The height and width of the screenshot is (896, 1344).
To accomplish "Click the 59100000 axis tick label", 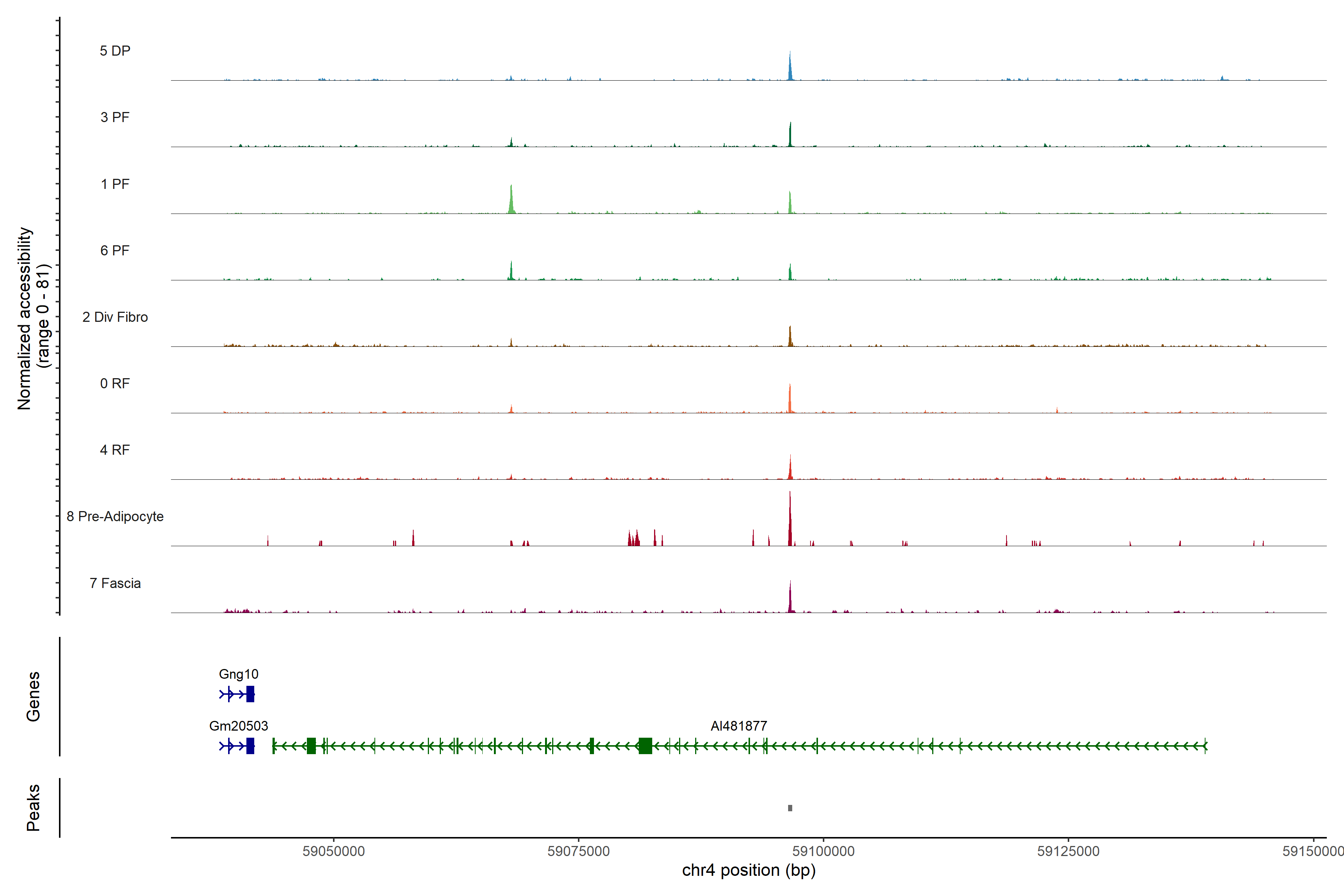I will [x=823, y=851].
